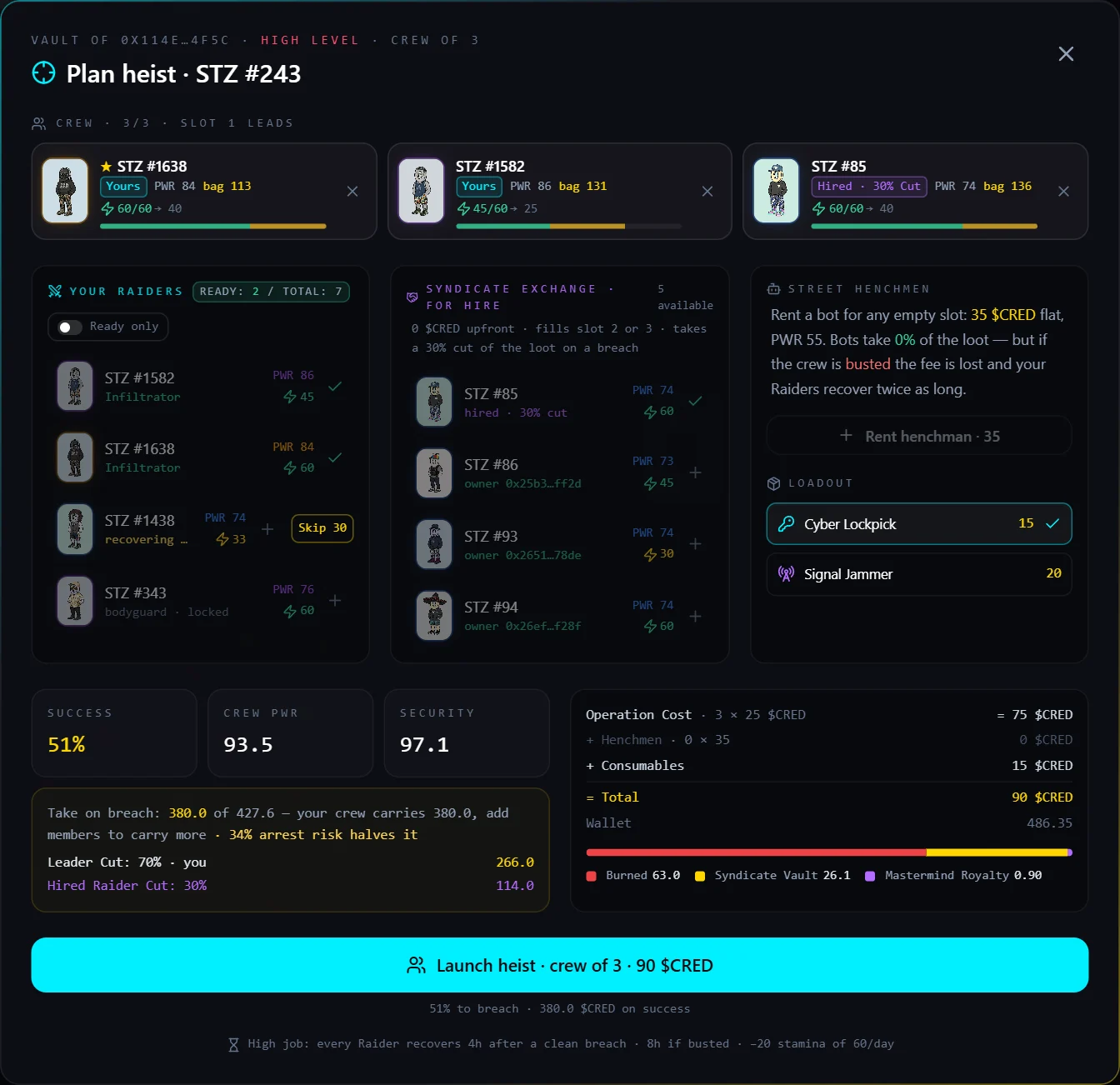Remove STZ #1638 from crew slot
The height and width of the screenshot is (1085, 1120).
(x=352, y=192)
